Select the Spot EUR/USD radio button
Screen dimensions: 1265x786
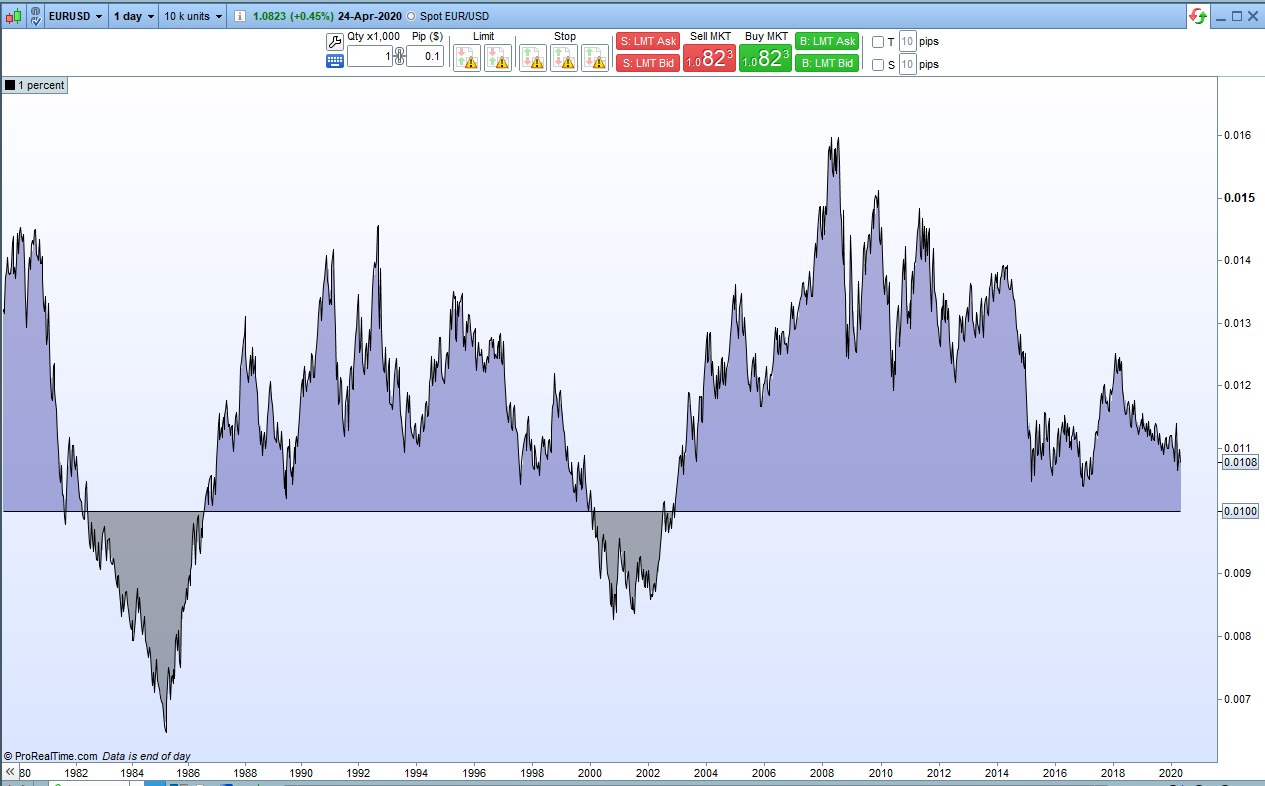411,17
